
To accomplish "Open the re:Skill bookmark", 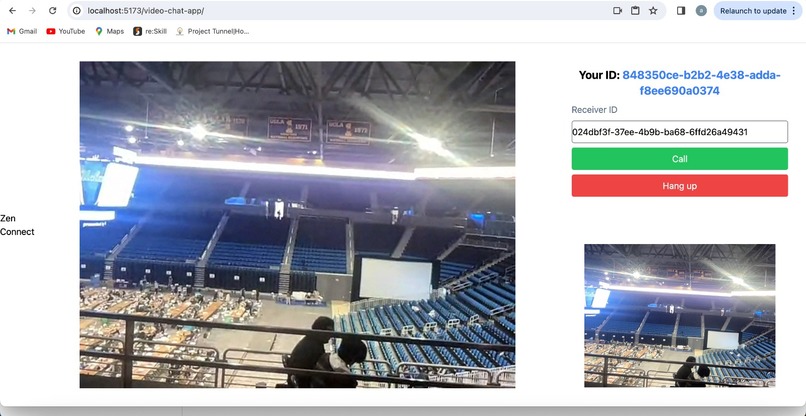I will coord(150,31).
